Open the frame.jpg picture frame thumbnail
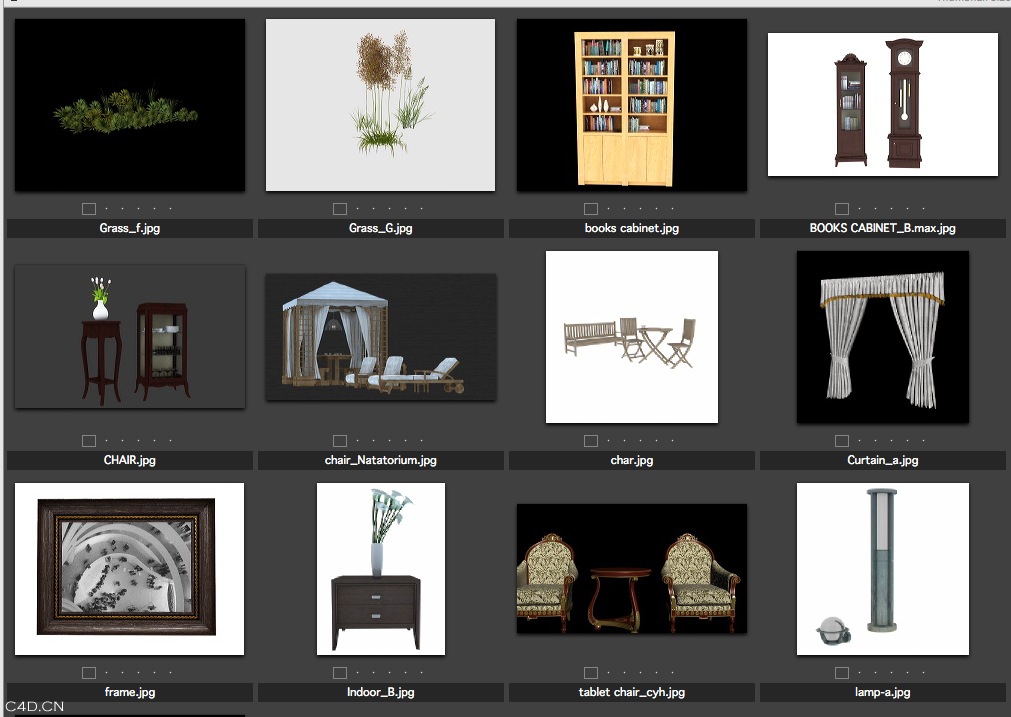 coord(130,569)
